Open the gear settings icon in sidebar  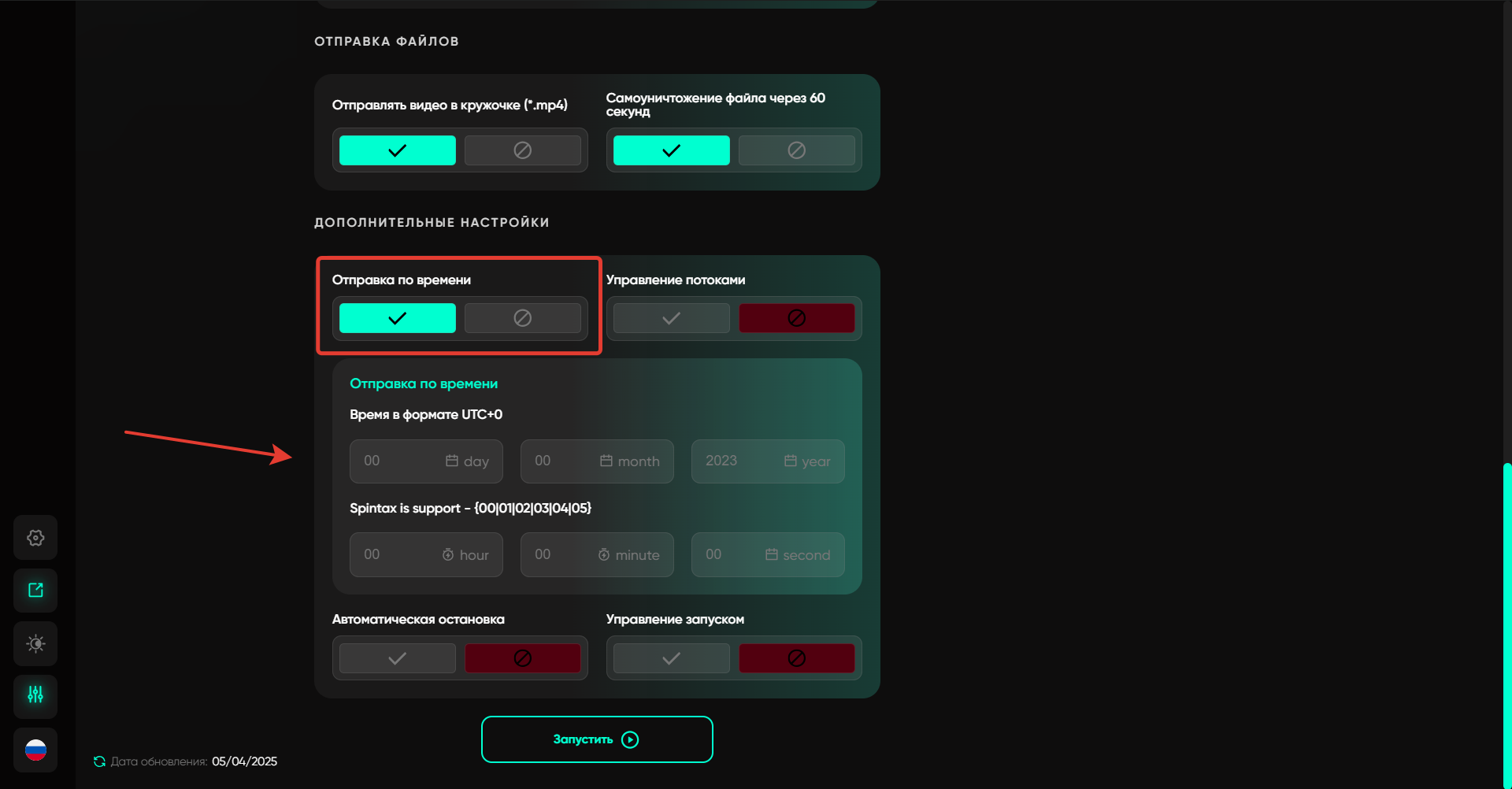(35, 538)
